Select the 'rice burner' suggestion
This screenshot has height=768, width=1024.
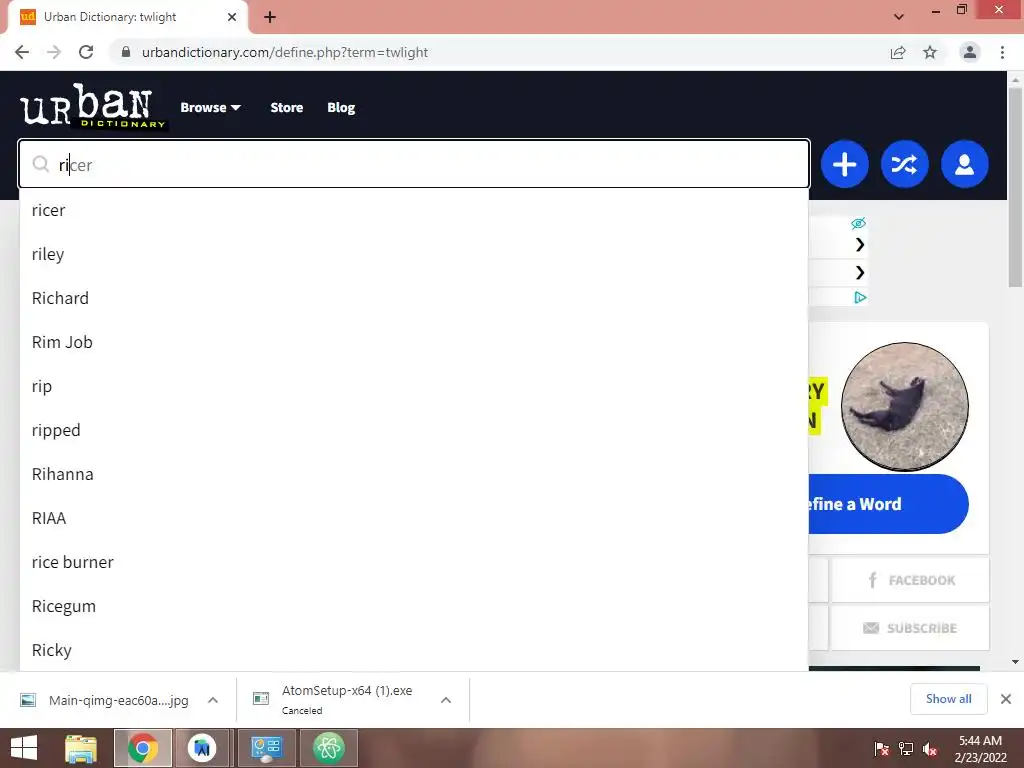coord(414,562)
